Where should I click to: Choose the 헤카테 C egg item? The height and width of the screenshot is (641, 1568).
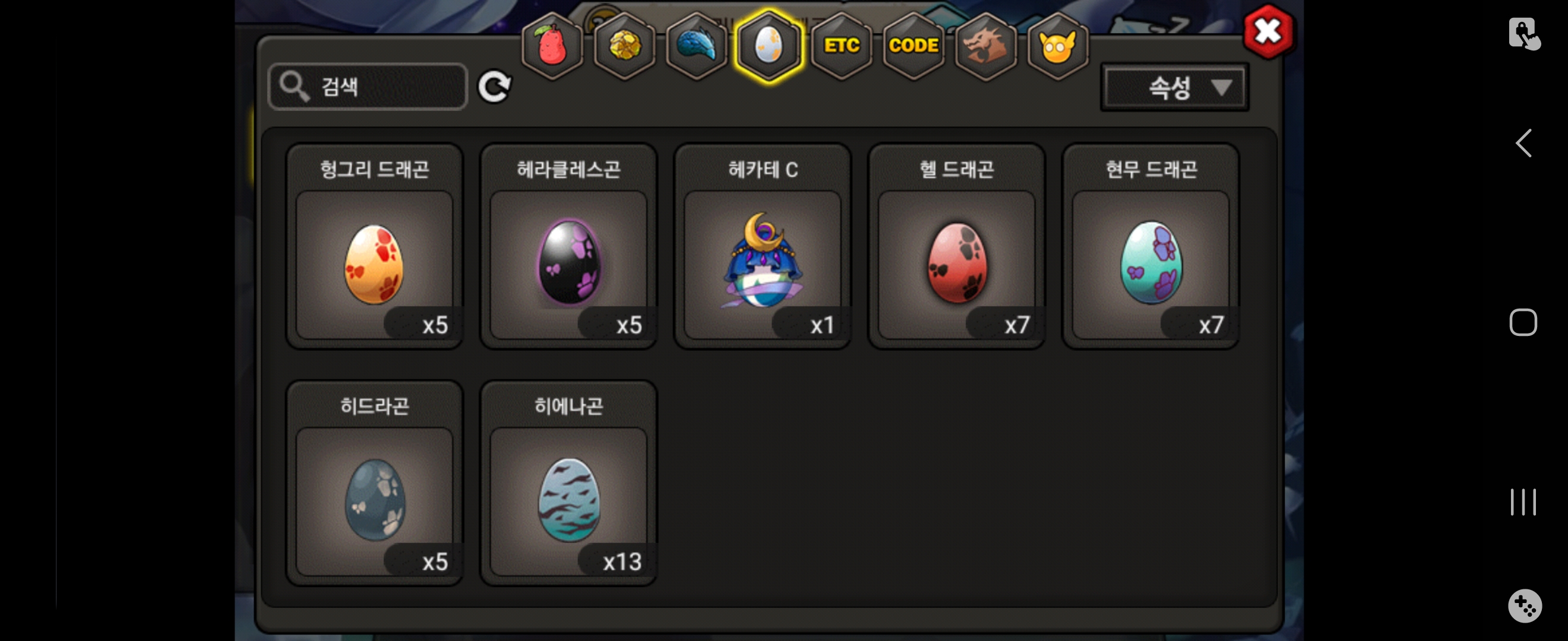[x=763, y=246]
